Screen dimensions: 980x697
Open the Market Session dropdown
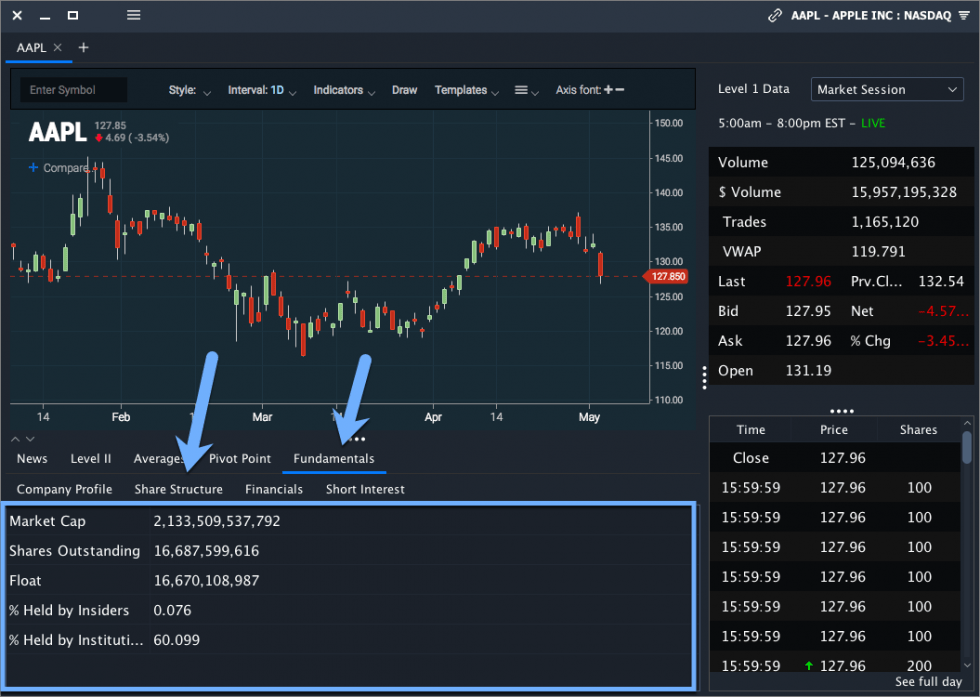(x=886, y=89)
